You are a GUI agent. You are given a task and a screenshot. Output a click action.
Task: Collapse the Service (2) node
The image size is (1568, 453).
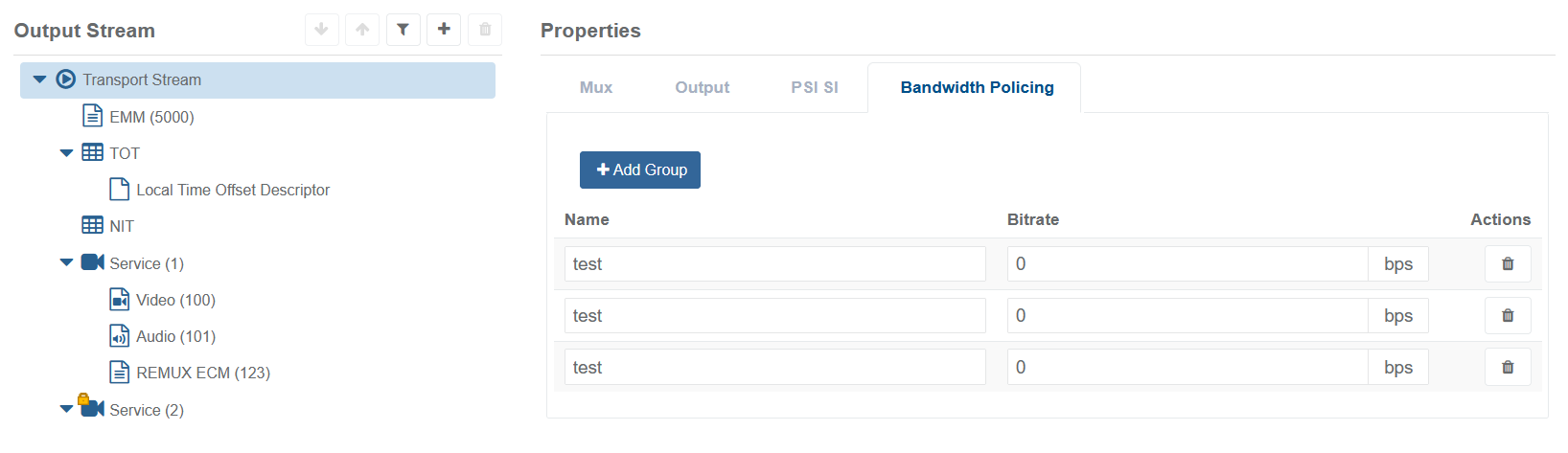pyautogui.click(x=66, y=409)
